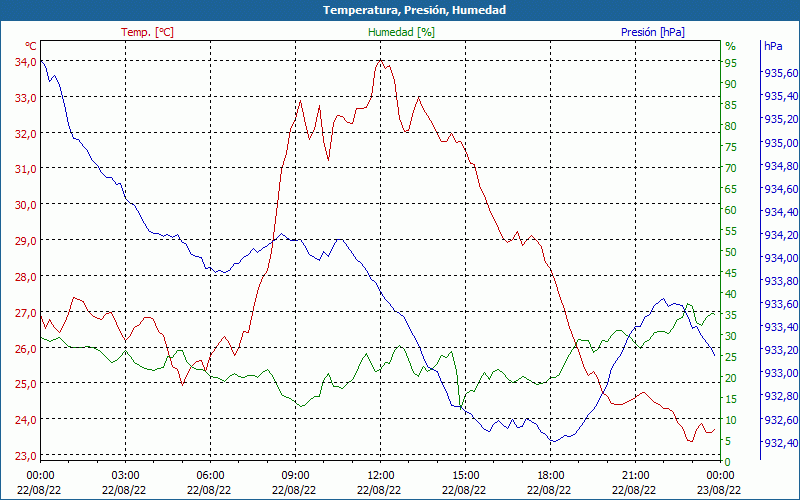The width and height of the screenshot is (800, 500).
Task: Click pressure axis value "934,40"
Action: (781, 211)
